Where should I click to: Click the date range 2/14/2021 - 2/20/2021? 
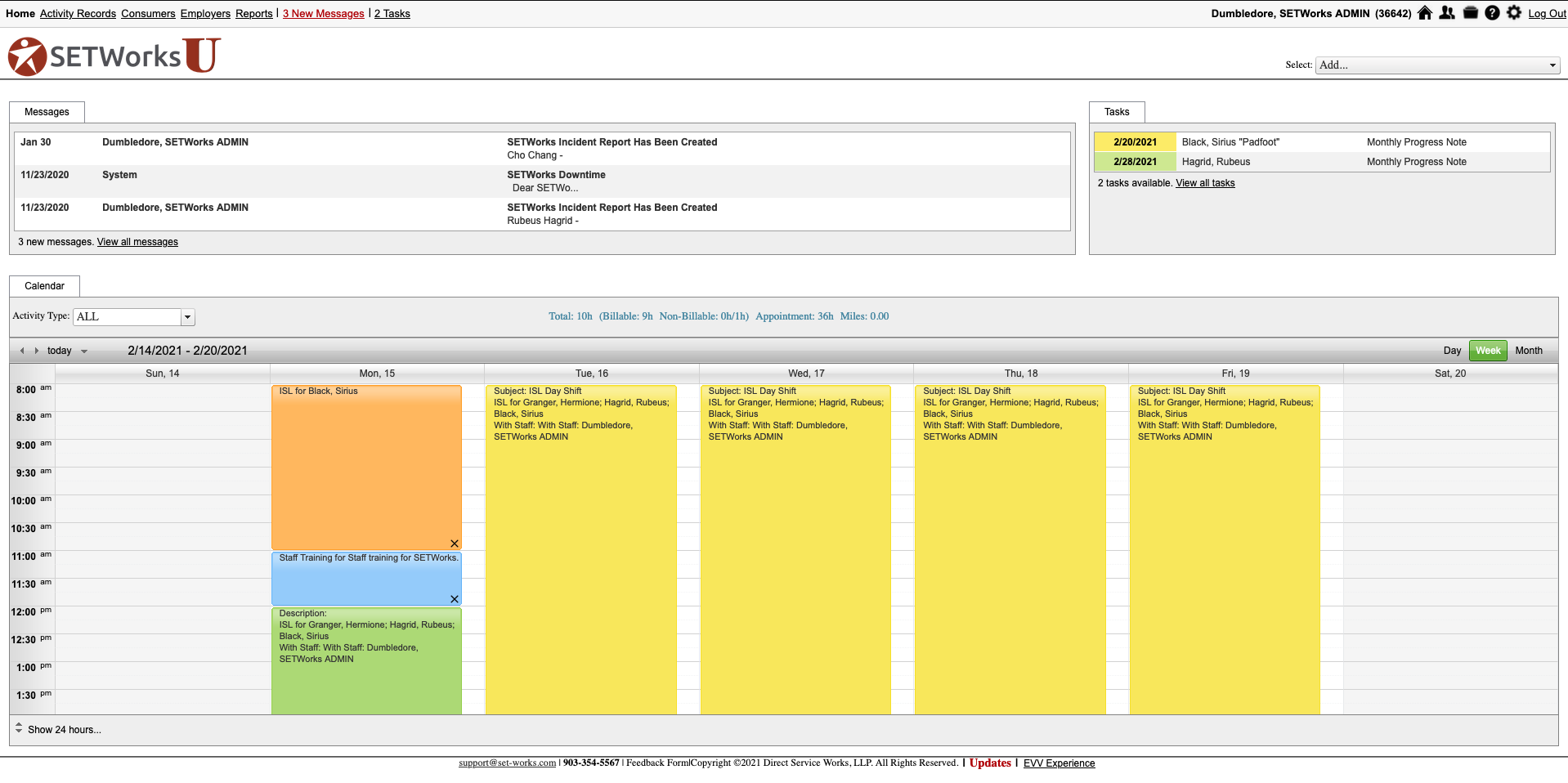187,351
